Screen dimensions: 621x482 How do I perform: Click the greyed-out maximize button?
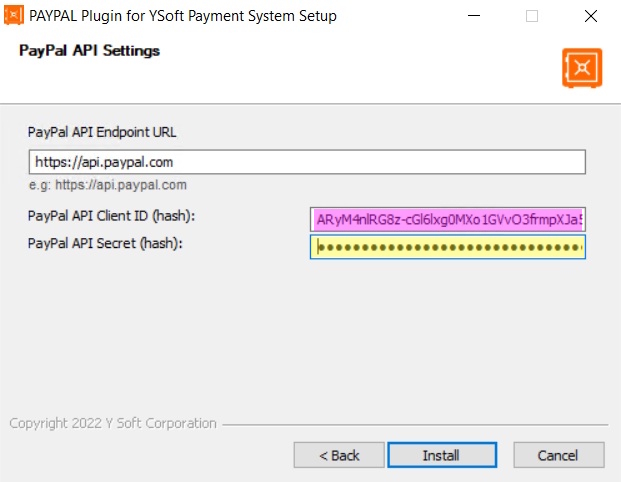532,16
